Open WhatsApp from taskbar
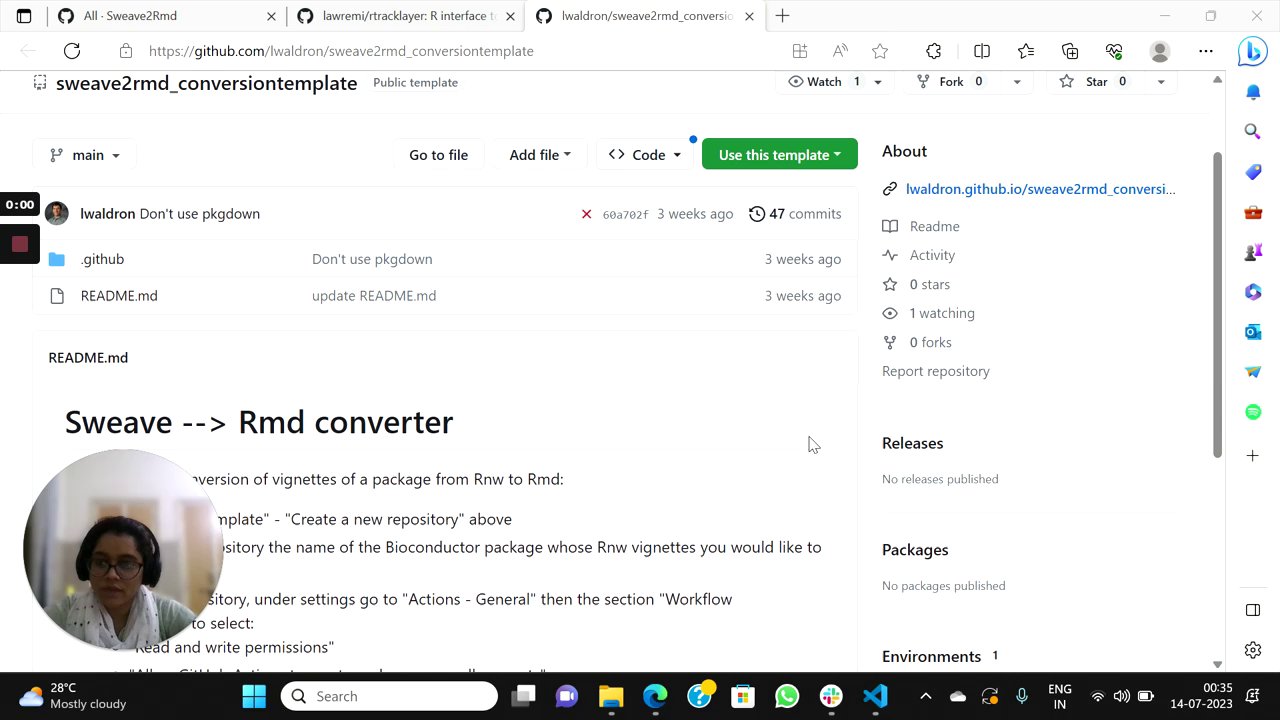This screenshot has width=1280, height=720. [787, 696]
